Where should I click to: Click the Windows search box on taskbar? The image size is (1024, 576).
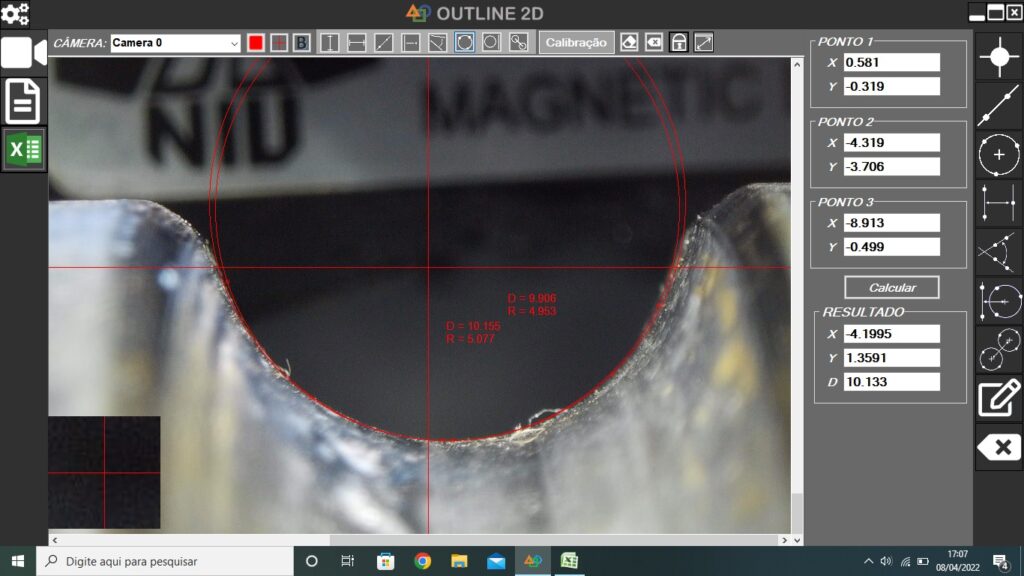click(165, 561)
